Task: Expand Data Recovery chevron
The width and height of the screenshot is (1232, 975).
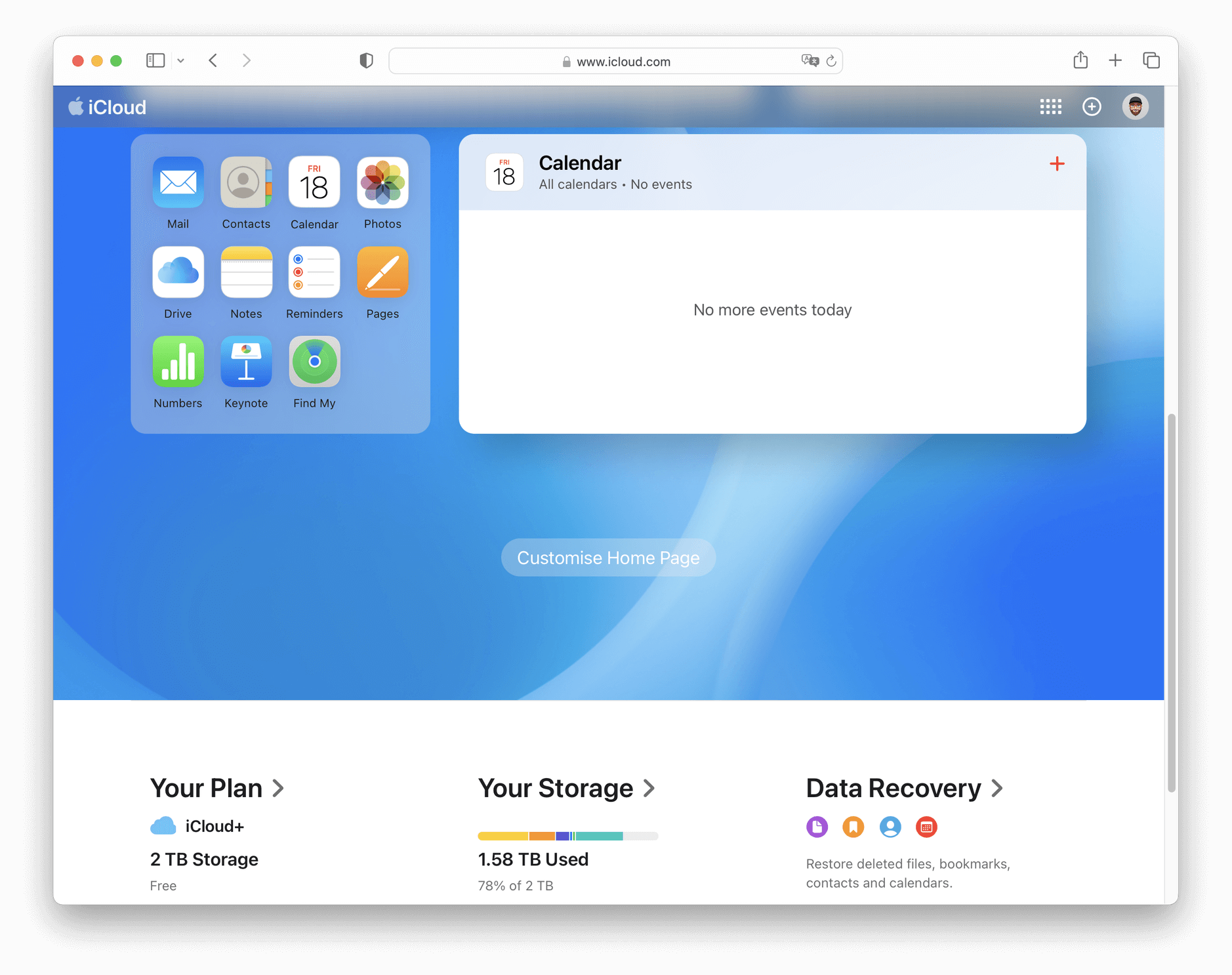Action: coord(997,788)
